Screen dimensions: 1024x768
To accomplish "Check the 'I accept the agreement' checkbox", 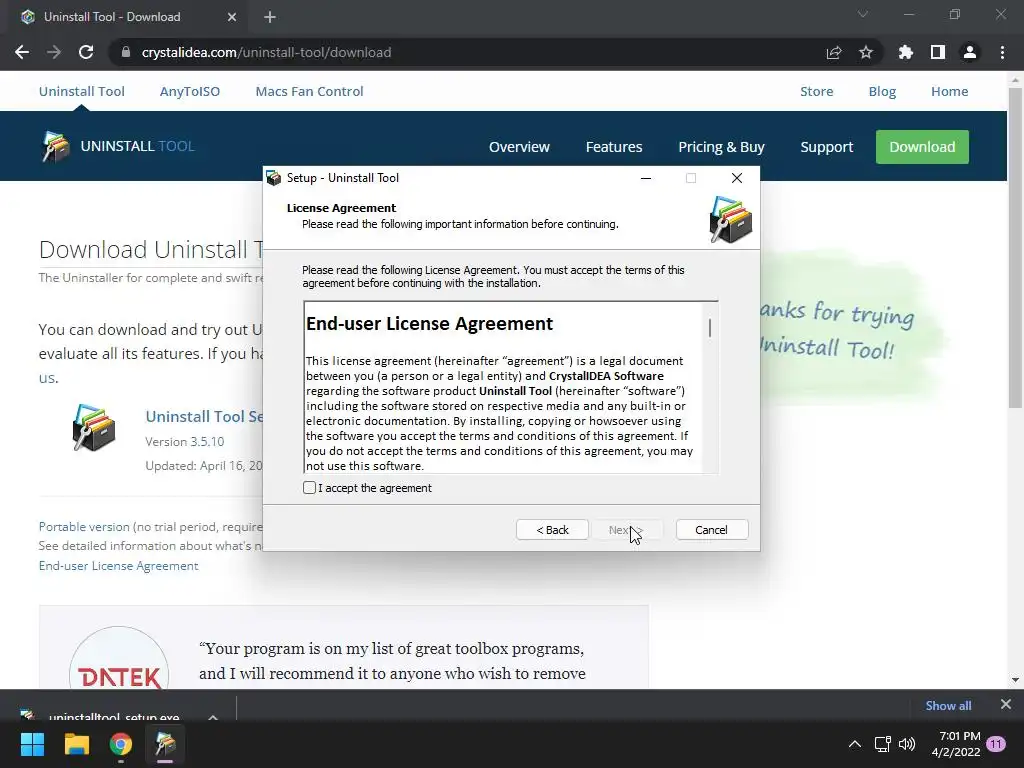I will [x=310, y=488].
